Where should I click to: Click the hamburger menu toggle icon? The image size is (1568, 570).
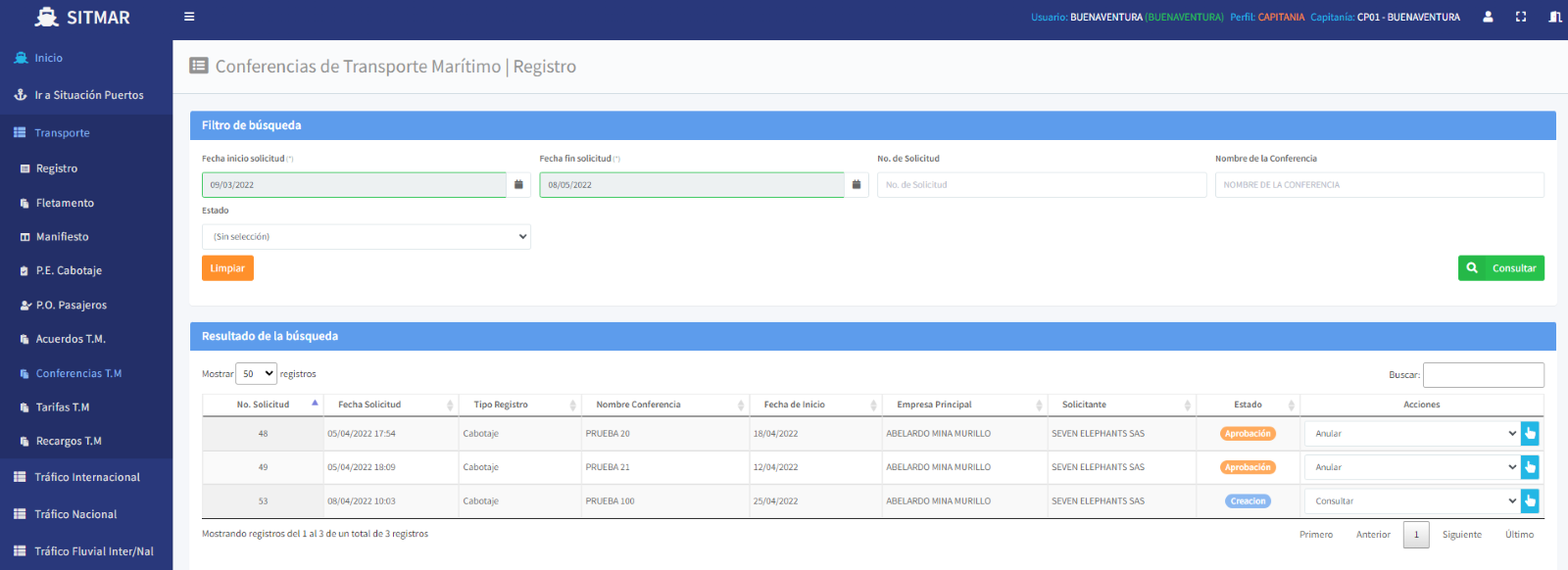point(189,17)
